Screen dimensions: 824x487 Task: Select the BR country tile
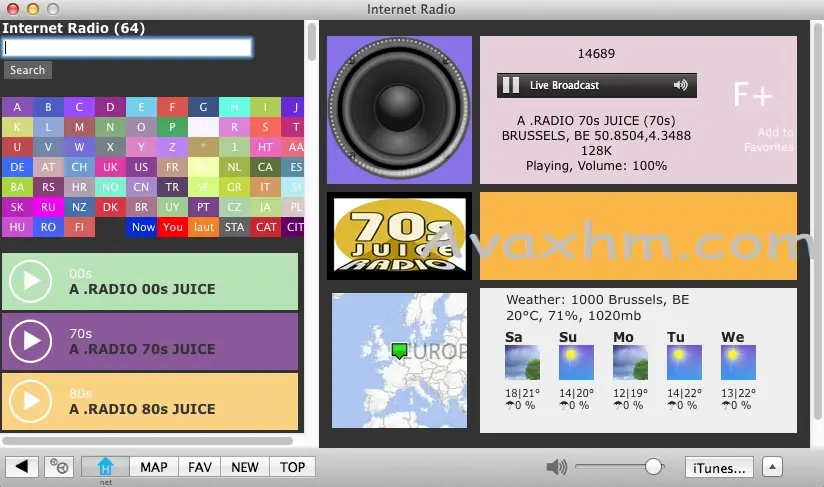141,207
